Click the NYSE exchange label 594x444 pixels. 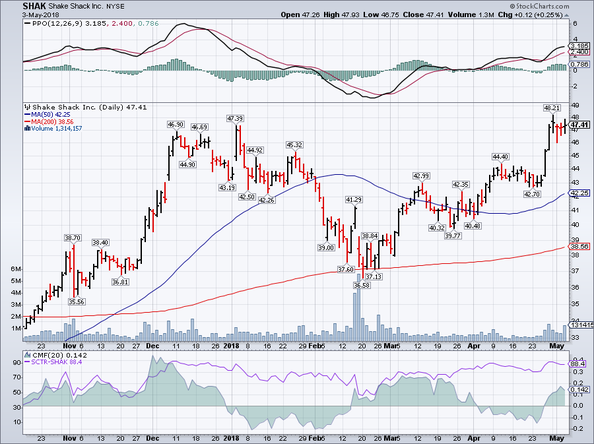pyautogui.click(x=116, y=6)
